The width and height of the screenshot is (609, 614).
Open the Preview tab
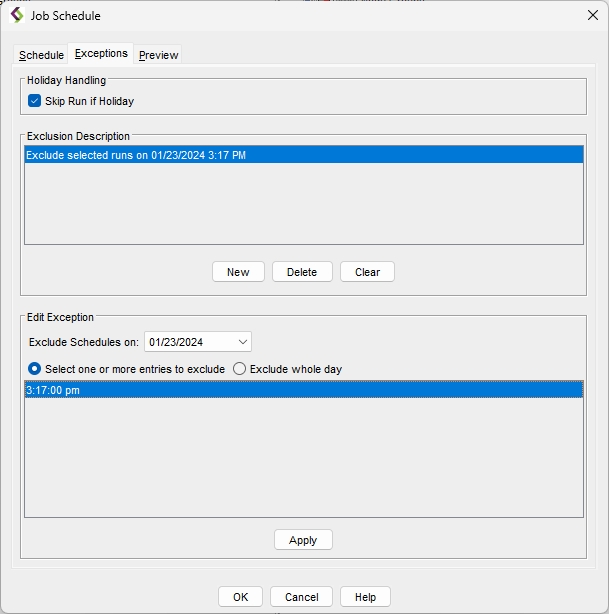(159, 55)
